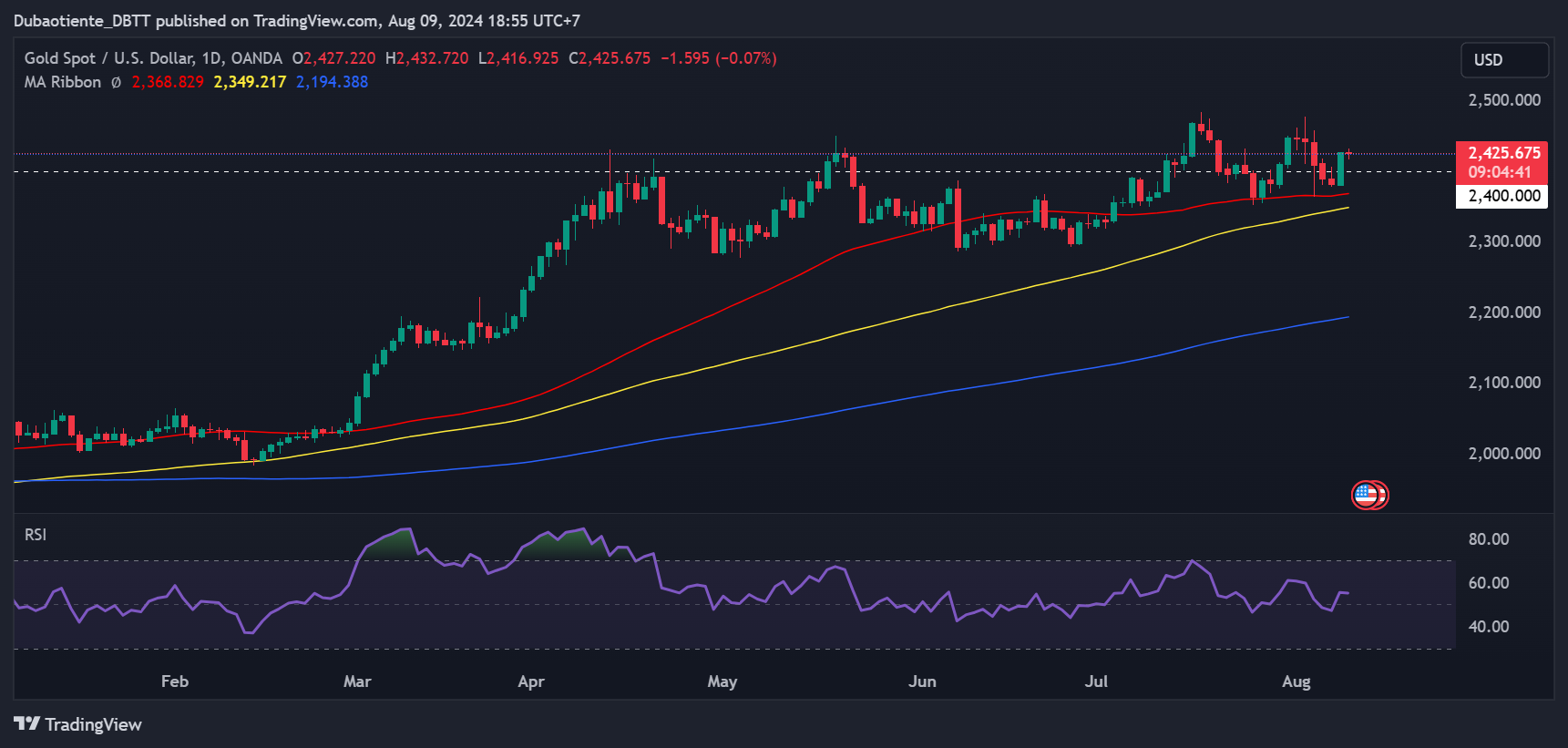Select the MA Ribbon indicator label
Image resolution: width=1568 pixels, height=748 pixels.
(x=63, y=82)
